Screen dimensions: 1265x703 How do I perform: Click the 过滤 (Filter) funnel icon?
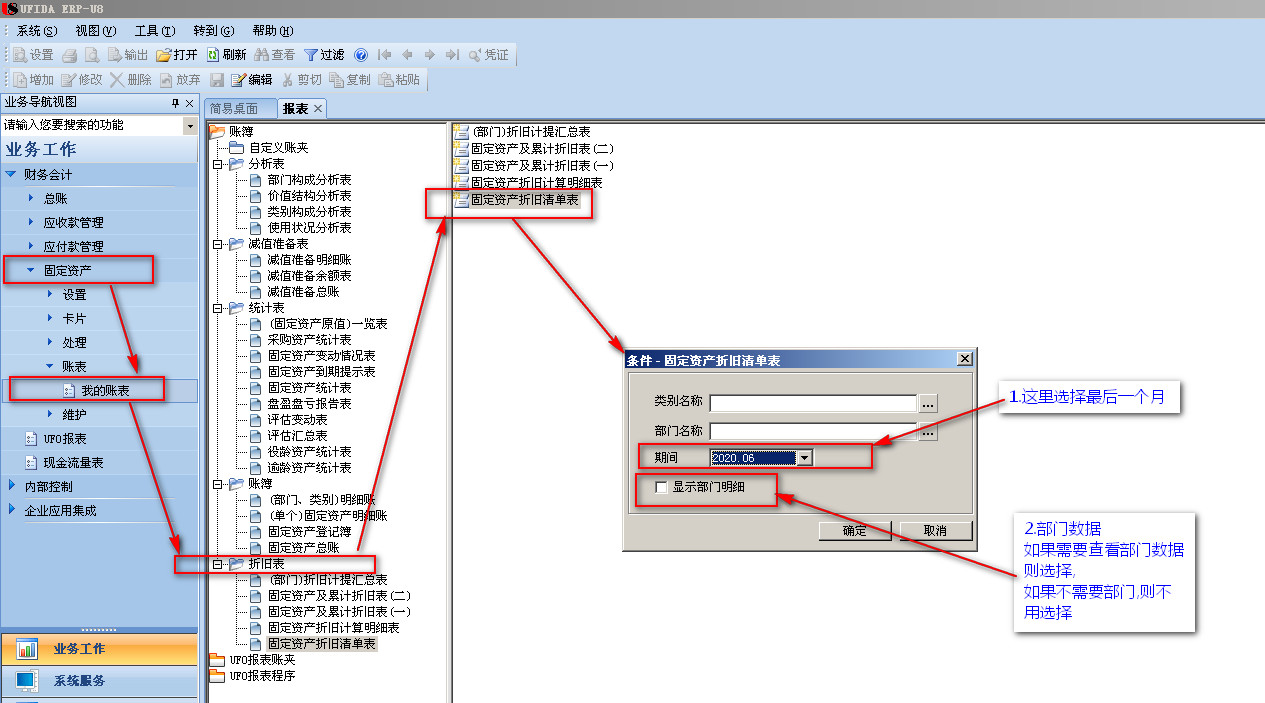tap(311, 55)
